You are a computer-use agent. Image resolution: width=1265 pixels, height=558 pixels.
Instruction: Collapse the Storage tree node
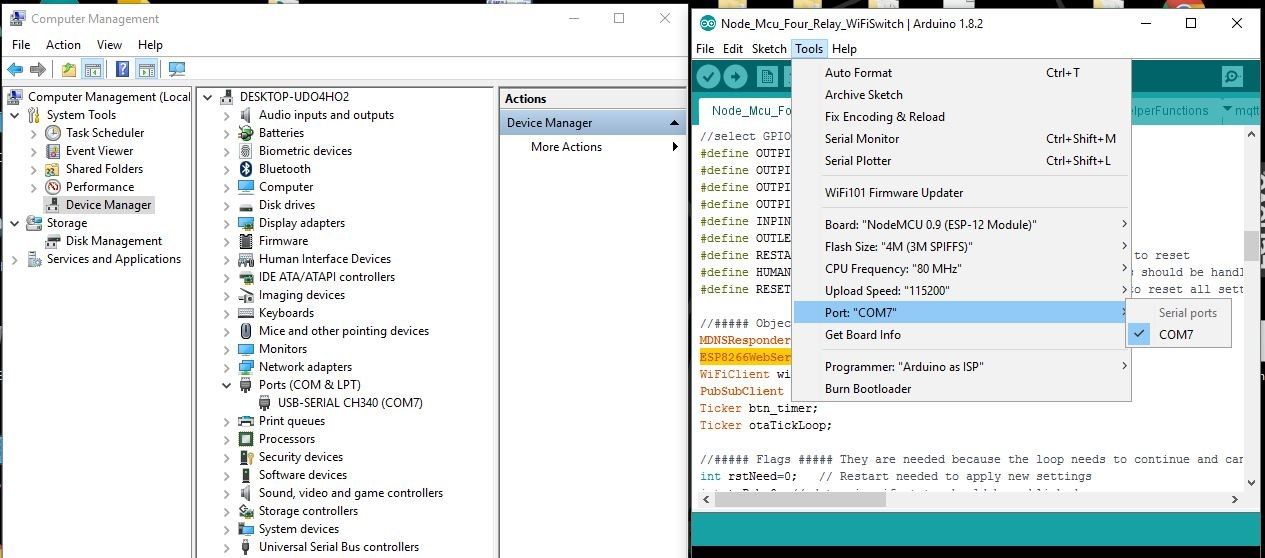(x=15, y=223)
